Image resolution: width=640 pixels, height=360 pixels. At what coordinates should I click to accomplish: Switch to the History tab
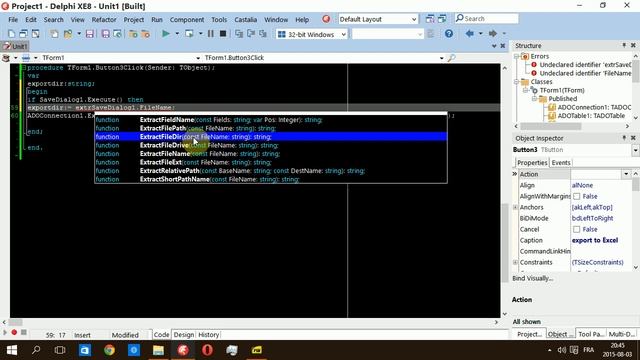(x=209, y=335)
